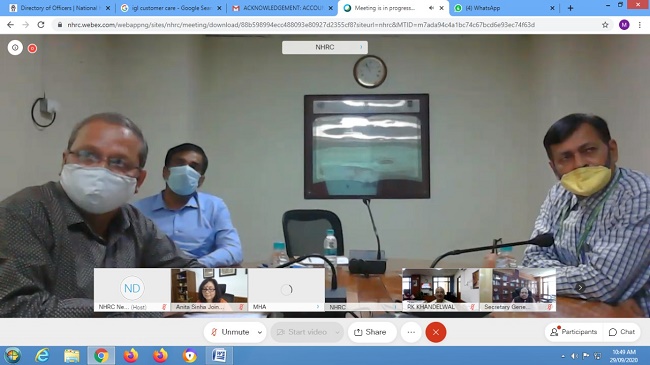Viewport: 650px width, 365px height.
Task: Click the red recording indicator icon
Action: click(x=32, y=49)
